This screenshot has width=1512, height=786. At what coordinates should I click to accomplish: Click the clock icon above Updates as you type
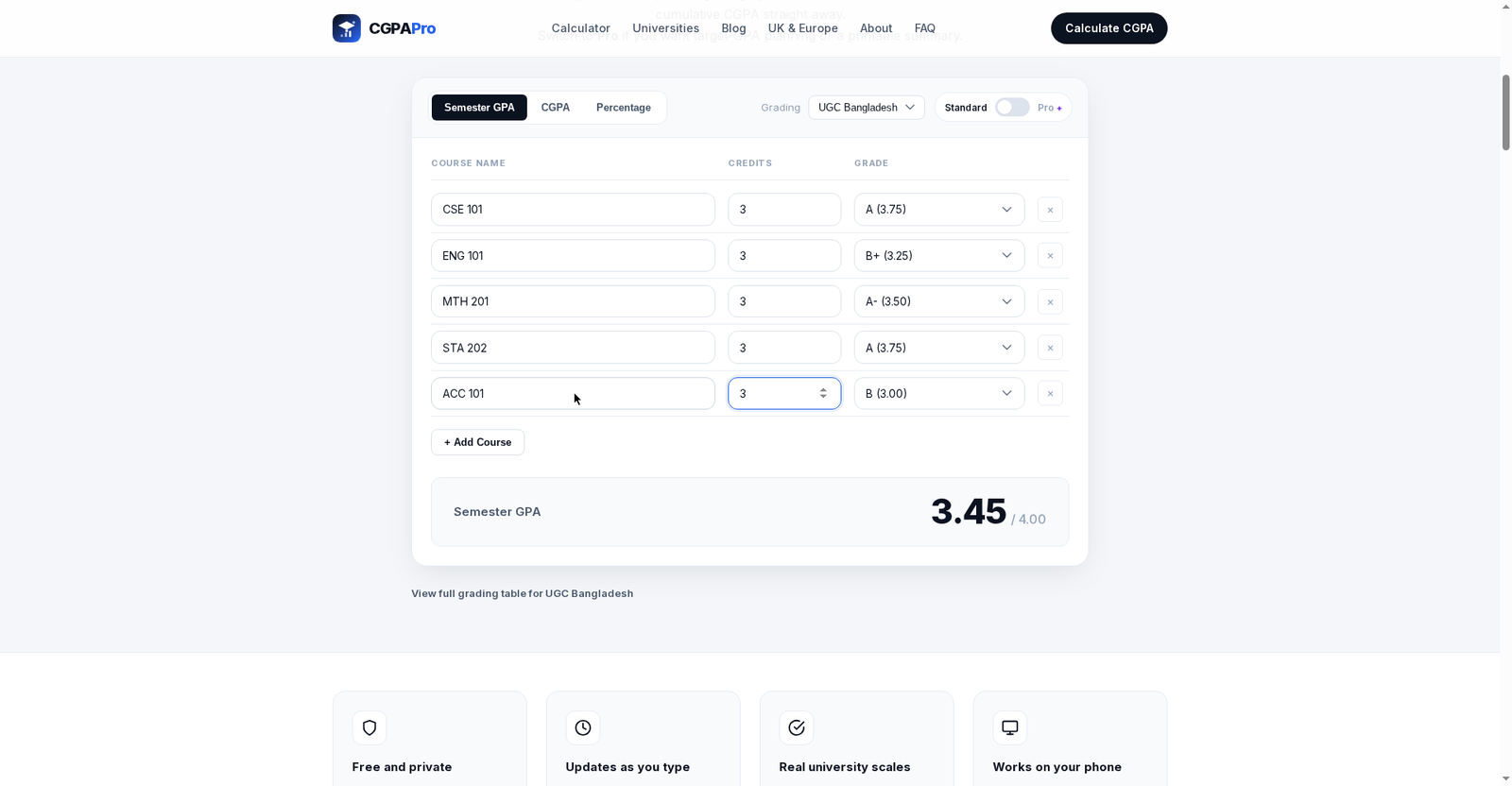pyautogui.click(x=583, y=727)
